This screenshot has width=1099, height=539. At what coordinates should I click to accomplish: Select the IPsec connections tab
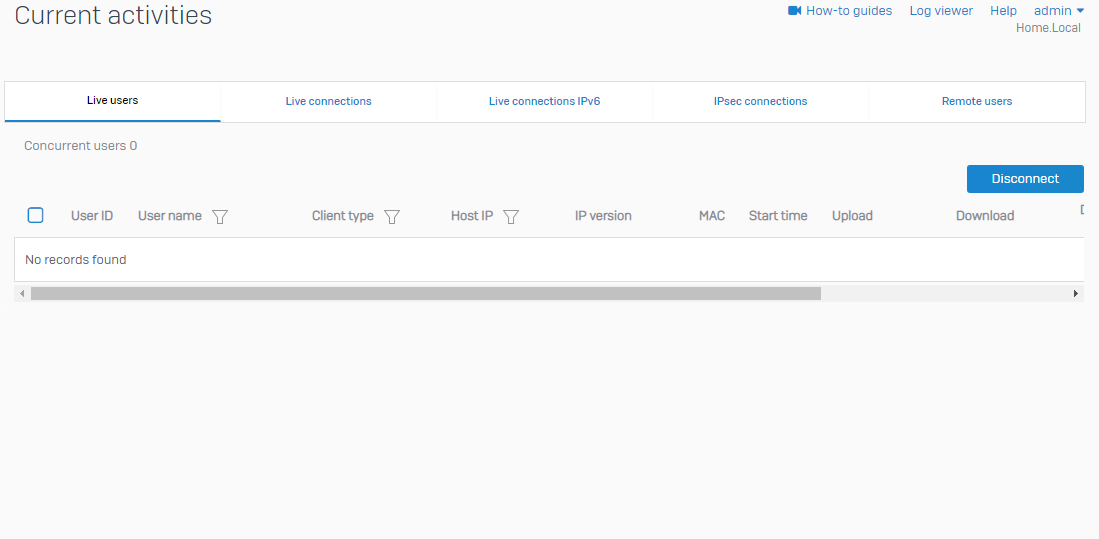pyautogui.click(x=760, y=101)
